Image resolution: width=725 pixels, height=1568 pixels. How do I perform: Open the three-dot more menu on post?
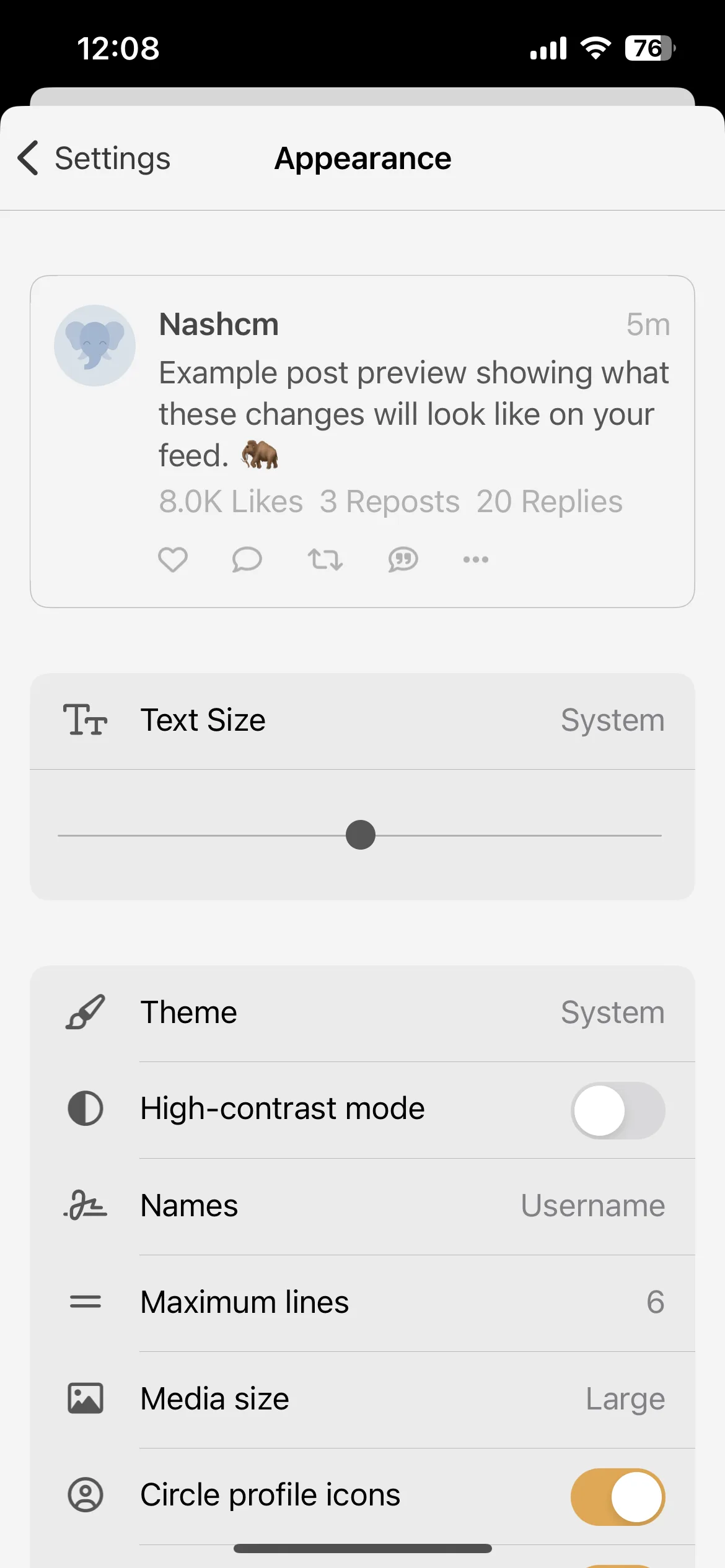tap(476, 560)
